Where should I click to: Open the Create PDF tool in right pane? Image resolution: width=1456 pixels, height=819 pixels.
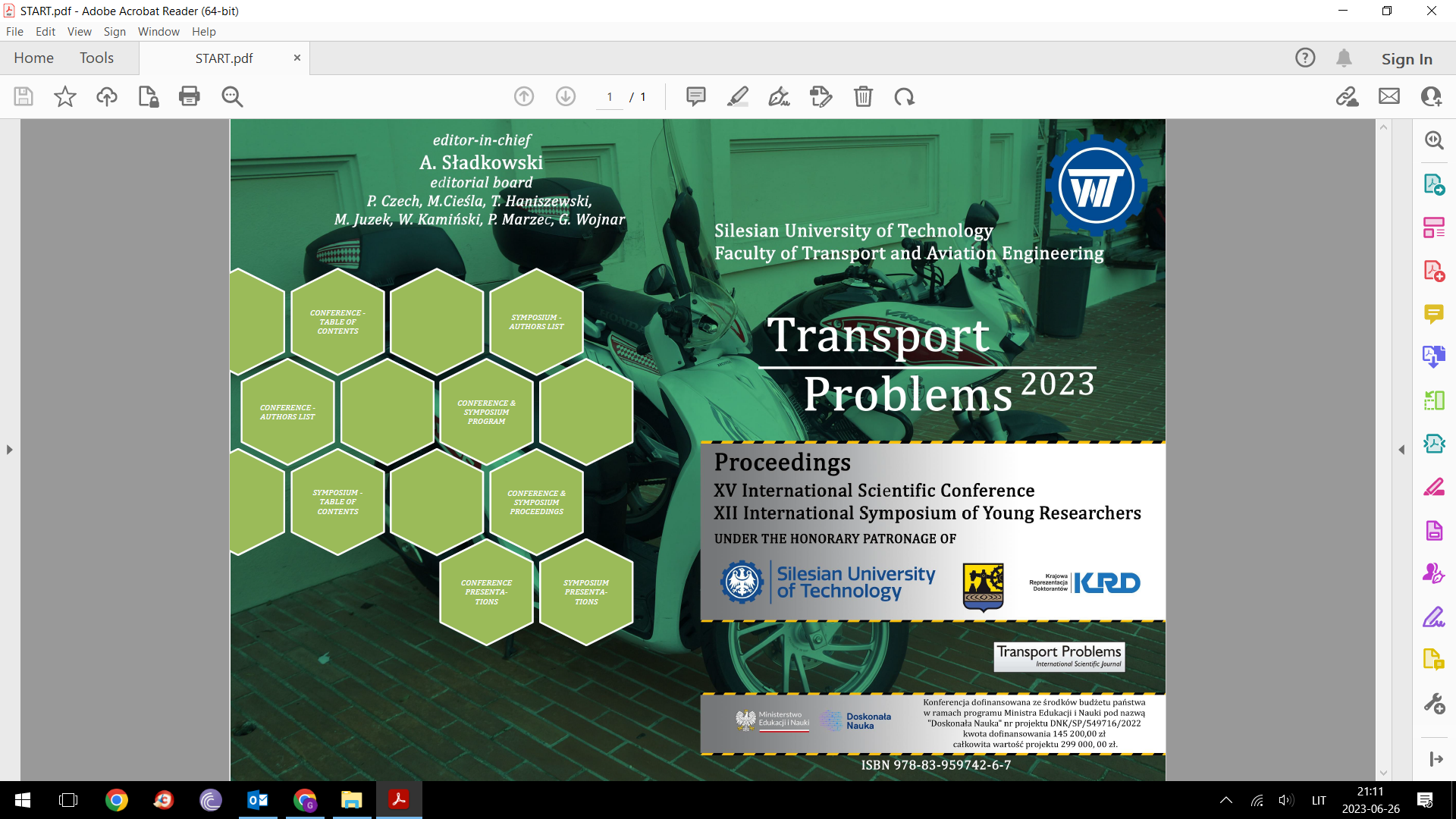coord(1434,271)
